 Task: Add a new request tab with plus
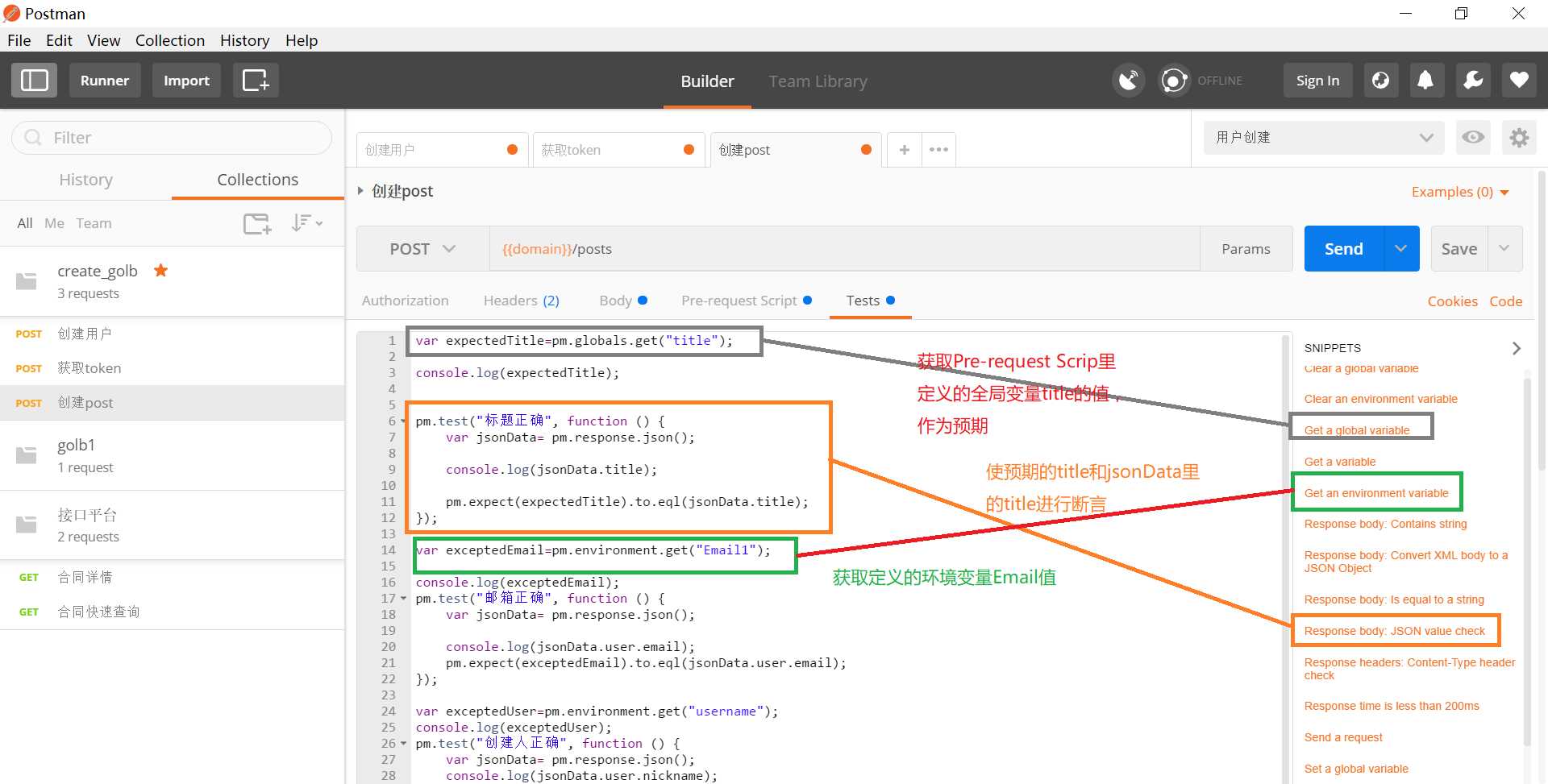point(905,150)
